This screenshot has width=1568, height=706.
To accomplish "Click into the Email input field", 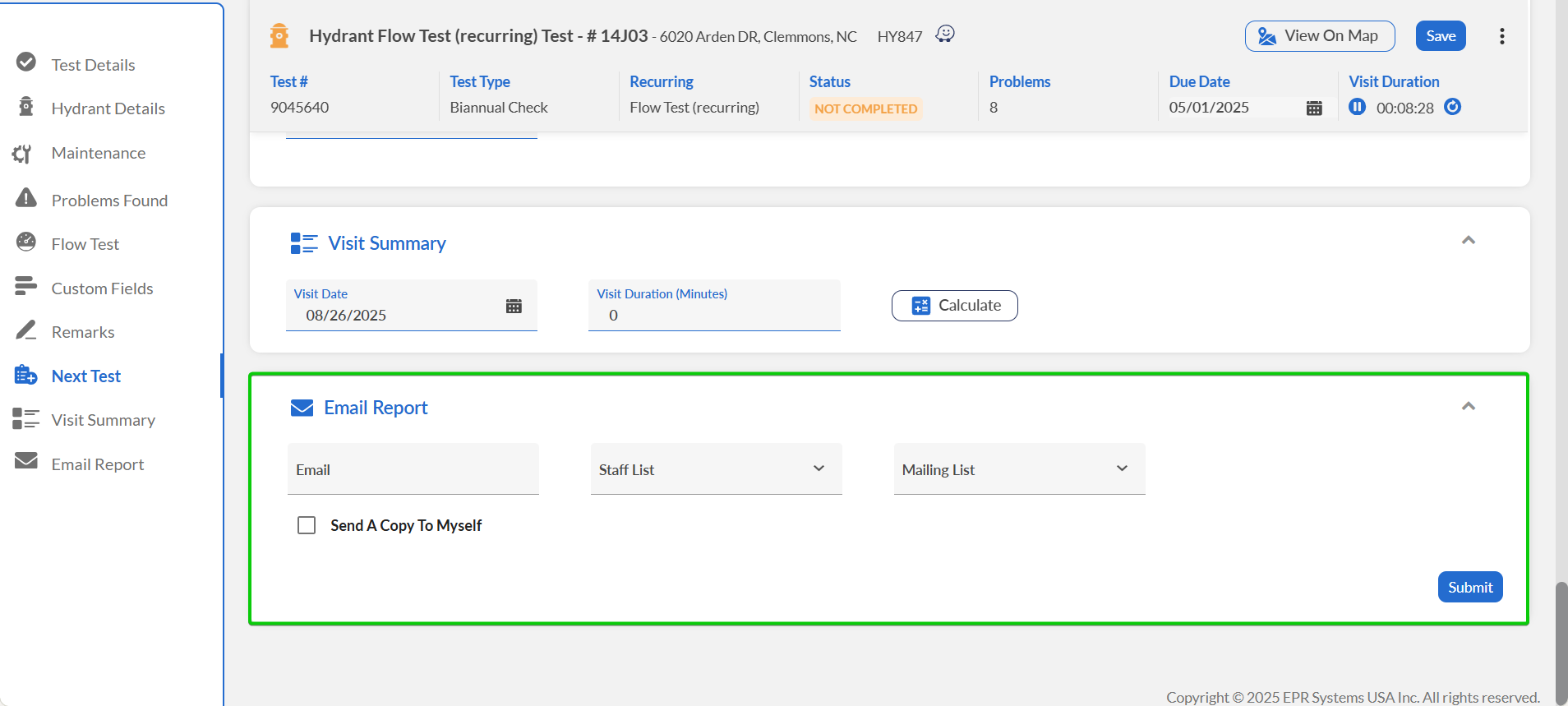I will point(413,469).
